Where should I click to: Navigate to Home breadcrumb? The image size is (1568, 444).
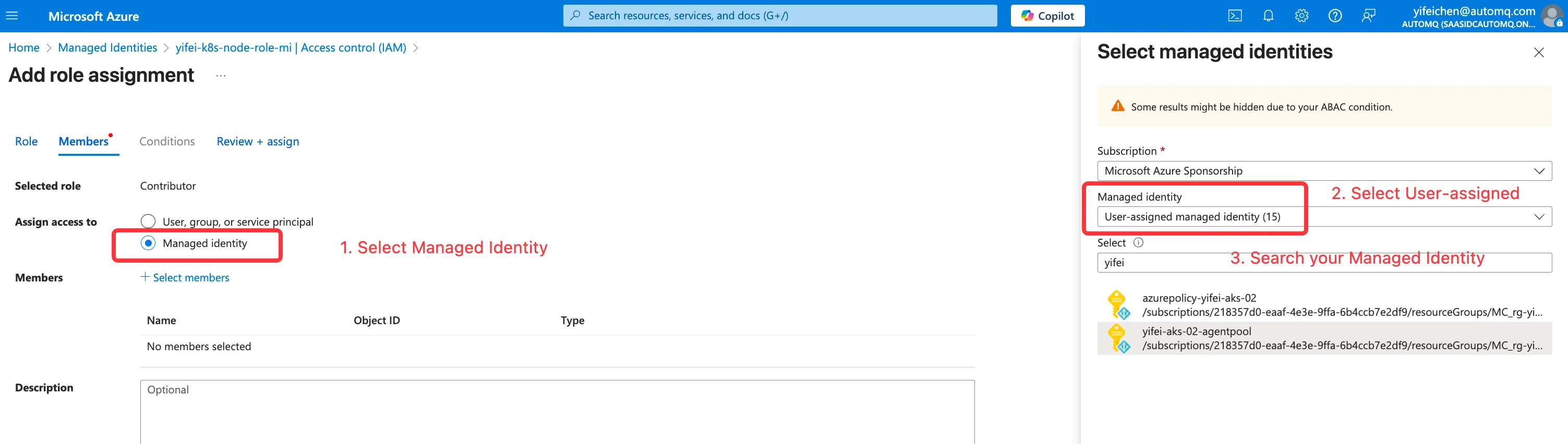pyautogui.click(x=24, y=47)
